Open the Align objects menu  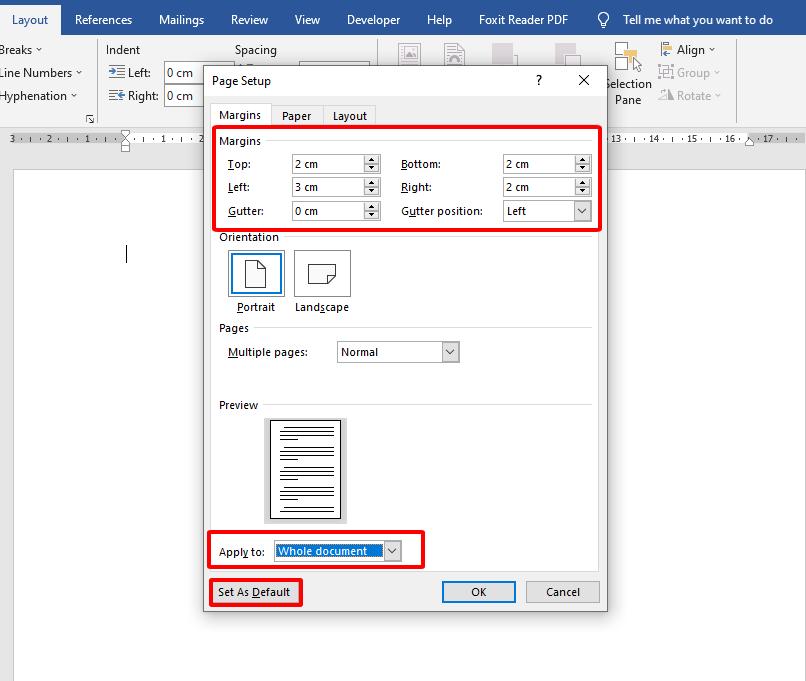[688, 50]
